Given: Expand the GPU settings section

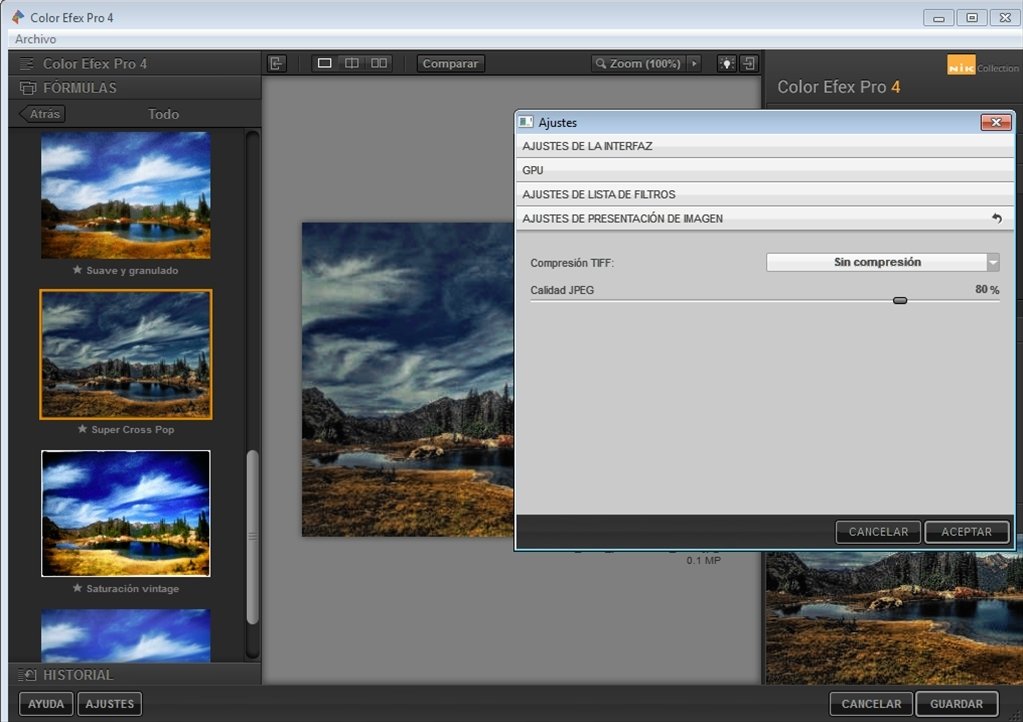Looking at the screenshot, I should pos(765,170).
